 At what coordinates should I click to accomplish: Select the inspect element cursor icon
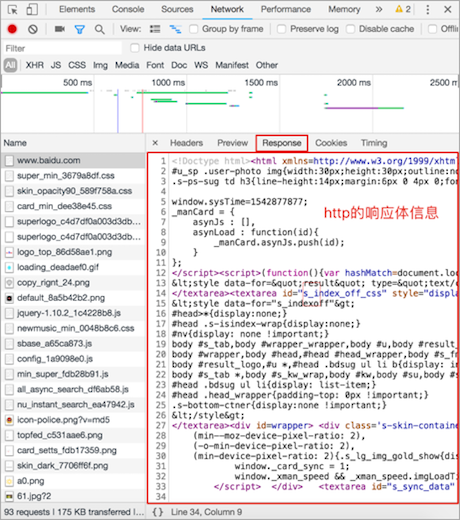pyautogui.click(x=13, y=10)
